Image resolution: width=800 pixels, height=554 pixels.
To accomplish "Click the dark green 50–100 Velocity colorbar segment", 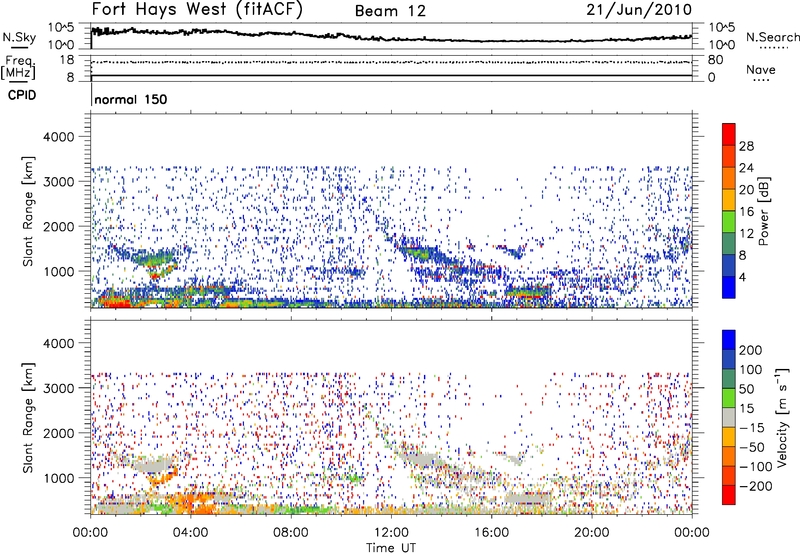I will pyautogui.click(x=729, y=379).
